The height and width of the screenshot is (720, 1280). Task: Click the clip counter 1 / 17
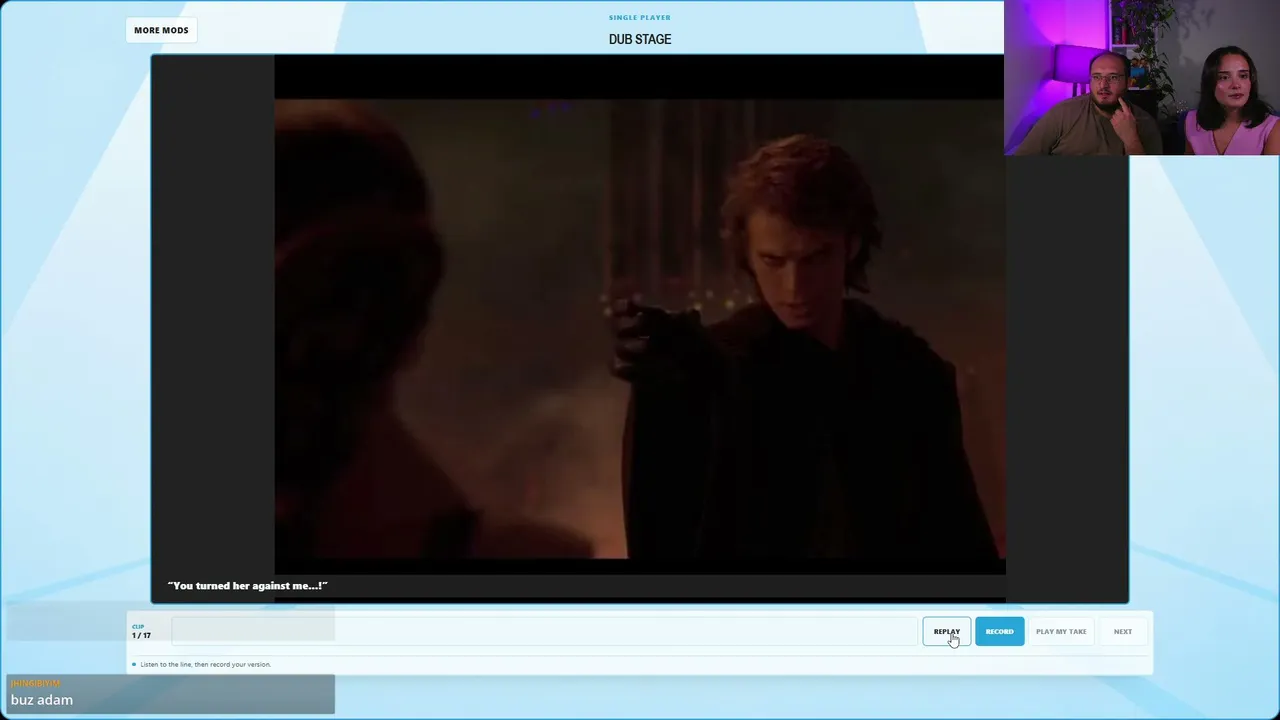(x=141, y=635)
